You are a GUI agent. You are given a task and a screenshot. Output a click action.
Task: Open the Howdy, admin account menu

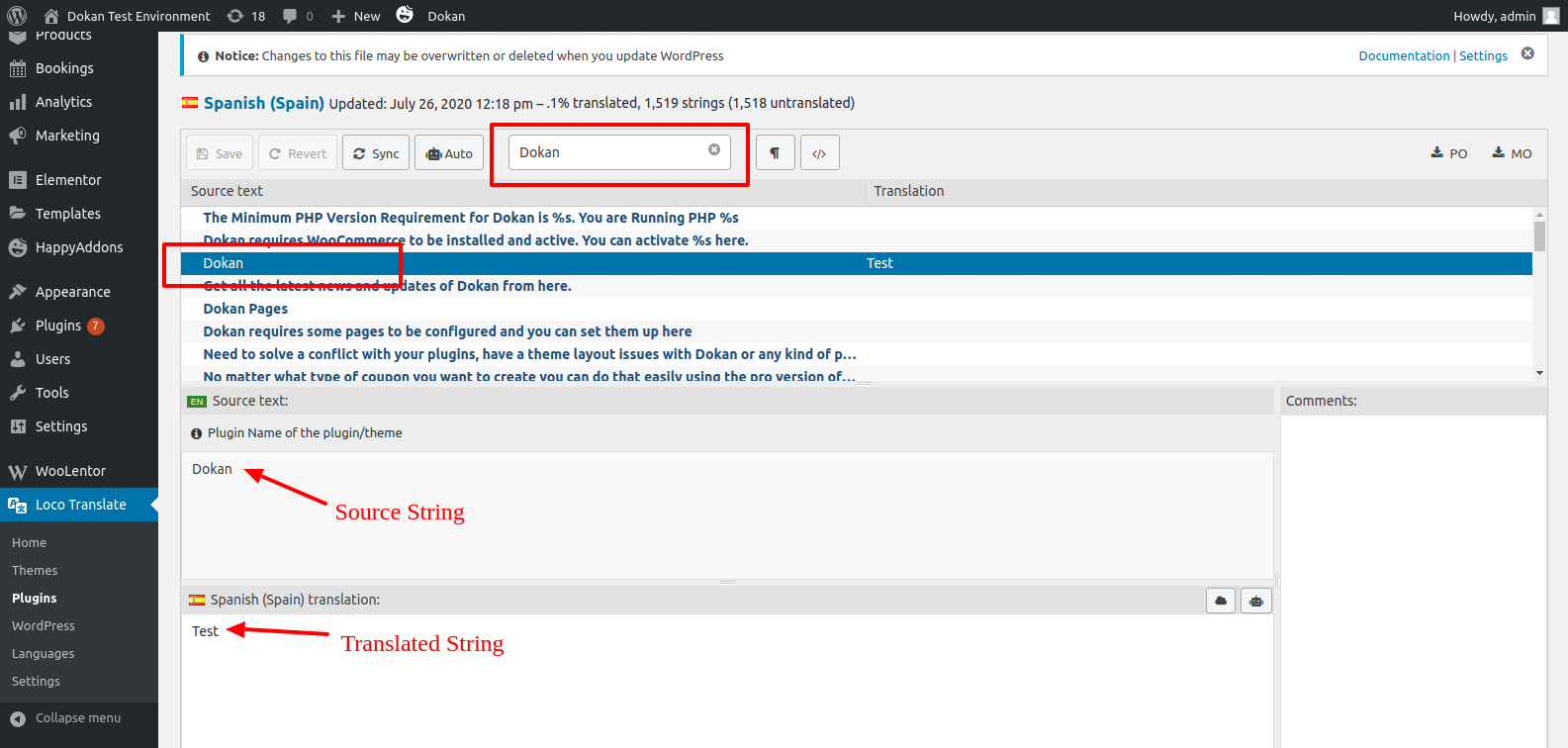tap(1506, 16)
